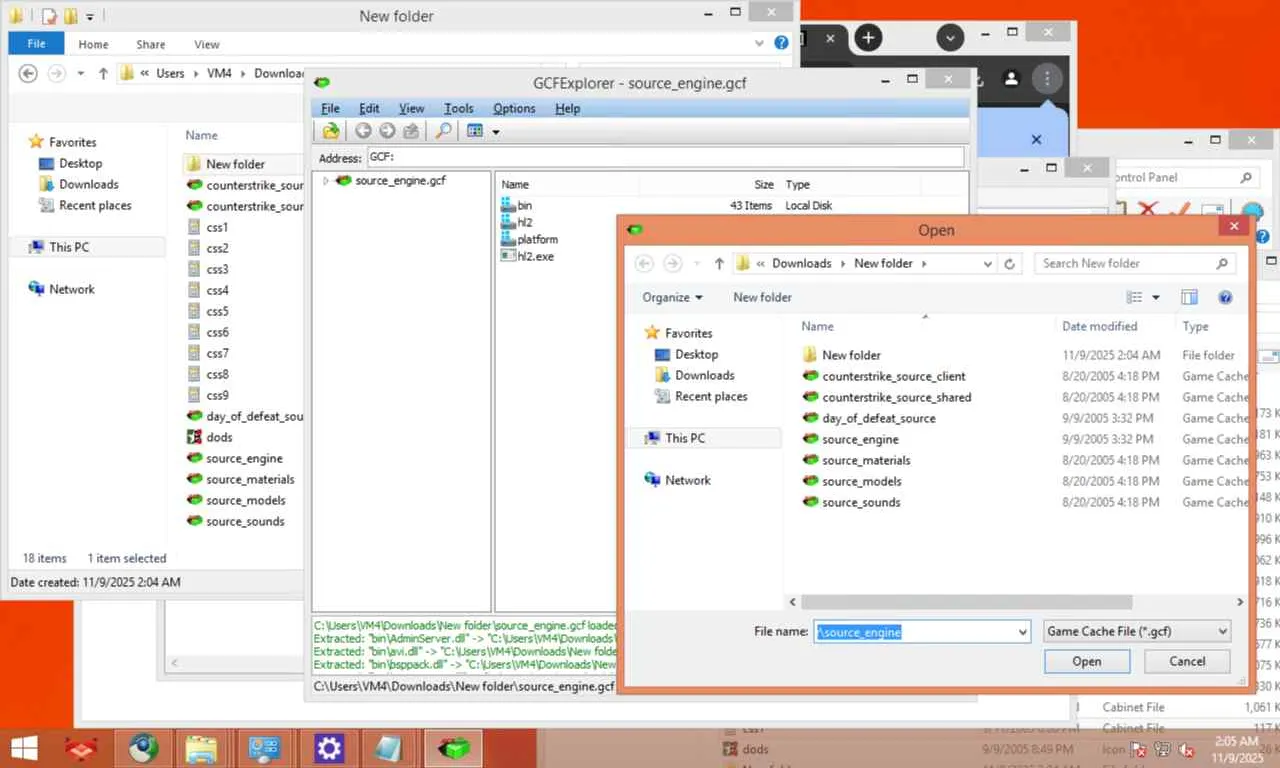
Task: Click the GCFExplorer green icon on the taskbar
Action: click(452, 748)
